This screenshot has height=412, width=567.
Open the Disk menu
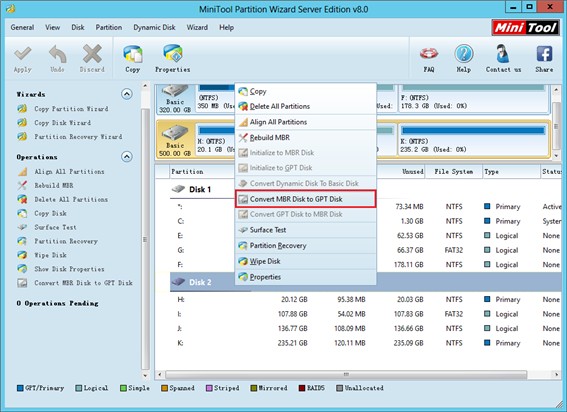tap(78, 27)
